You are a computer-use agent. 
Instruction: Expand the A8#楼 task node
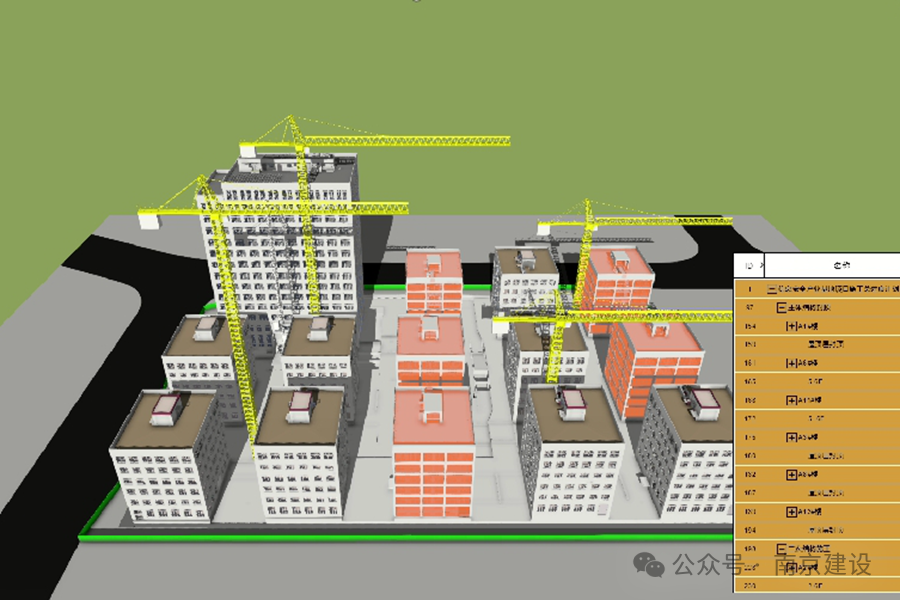(791, 474)
